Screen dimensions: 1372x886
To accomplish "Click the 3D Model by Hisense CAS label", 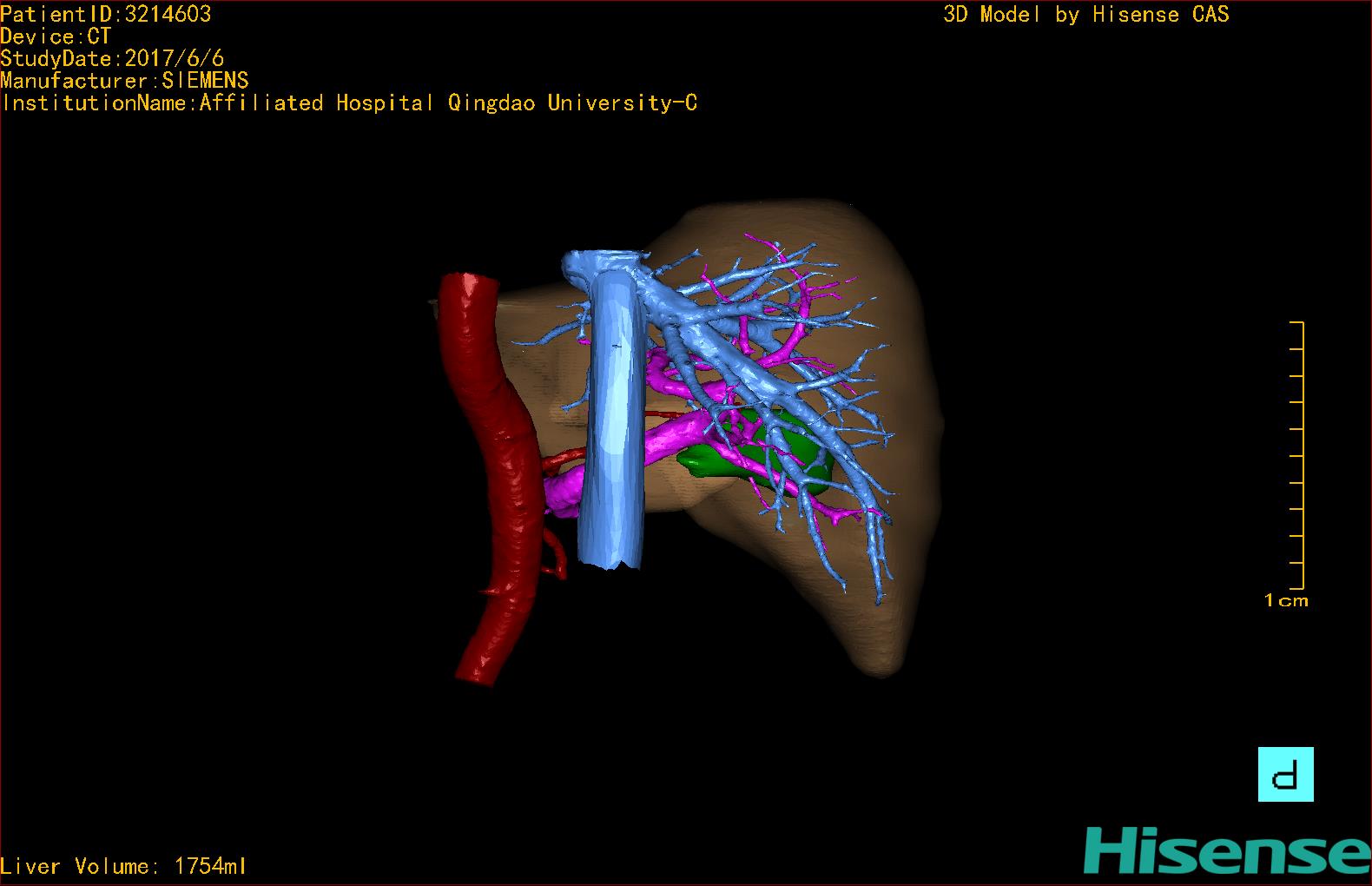I will pyautogui.click(x=1086, y=15).
